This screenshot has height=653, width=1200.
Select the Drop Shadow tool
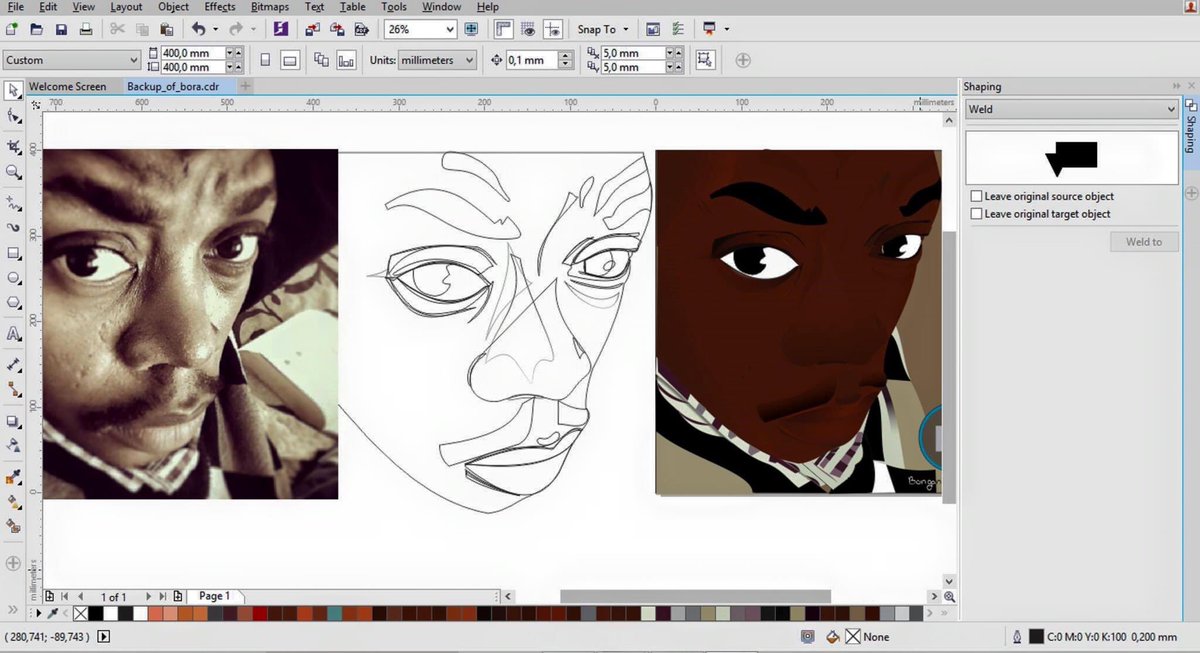[x=14, y=421]
